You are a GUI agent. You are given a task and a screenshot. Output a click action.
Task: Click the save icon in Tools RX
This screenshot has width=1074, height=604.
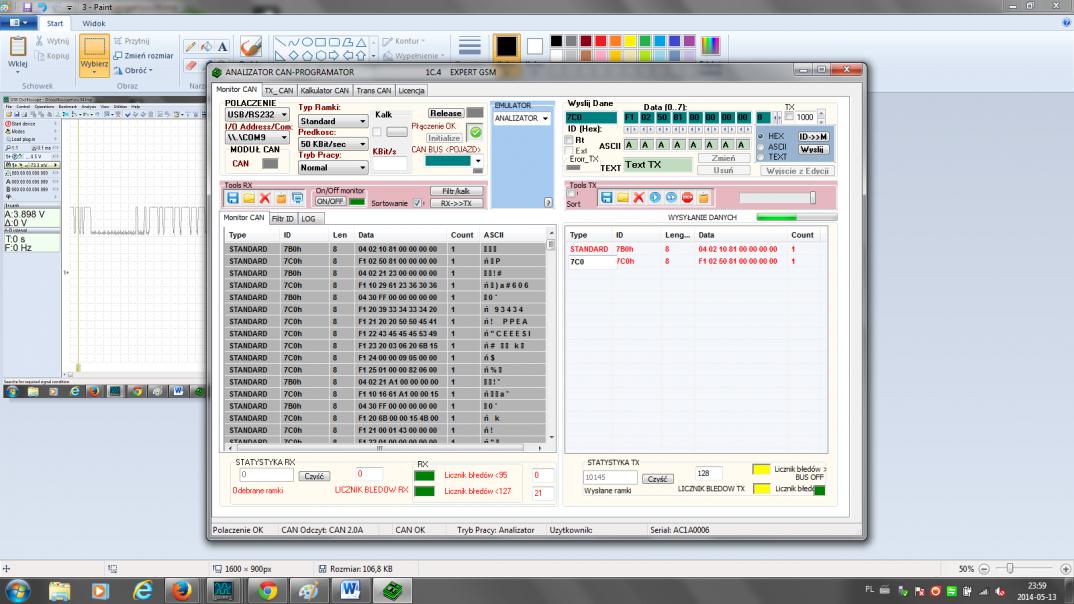coord(233,198)
